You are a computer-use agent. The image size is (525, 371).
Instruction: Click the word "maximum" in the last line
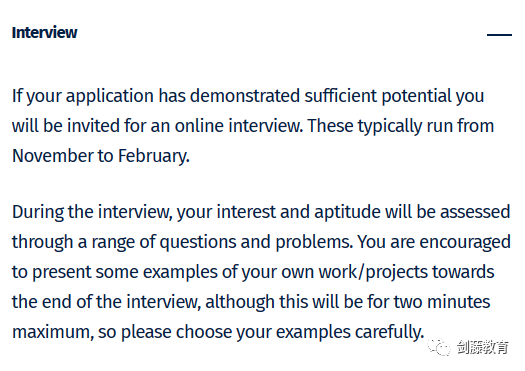pos(51,332)
